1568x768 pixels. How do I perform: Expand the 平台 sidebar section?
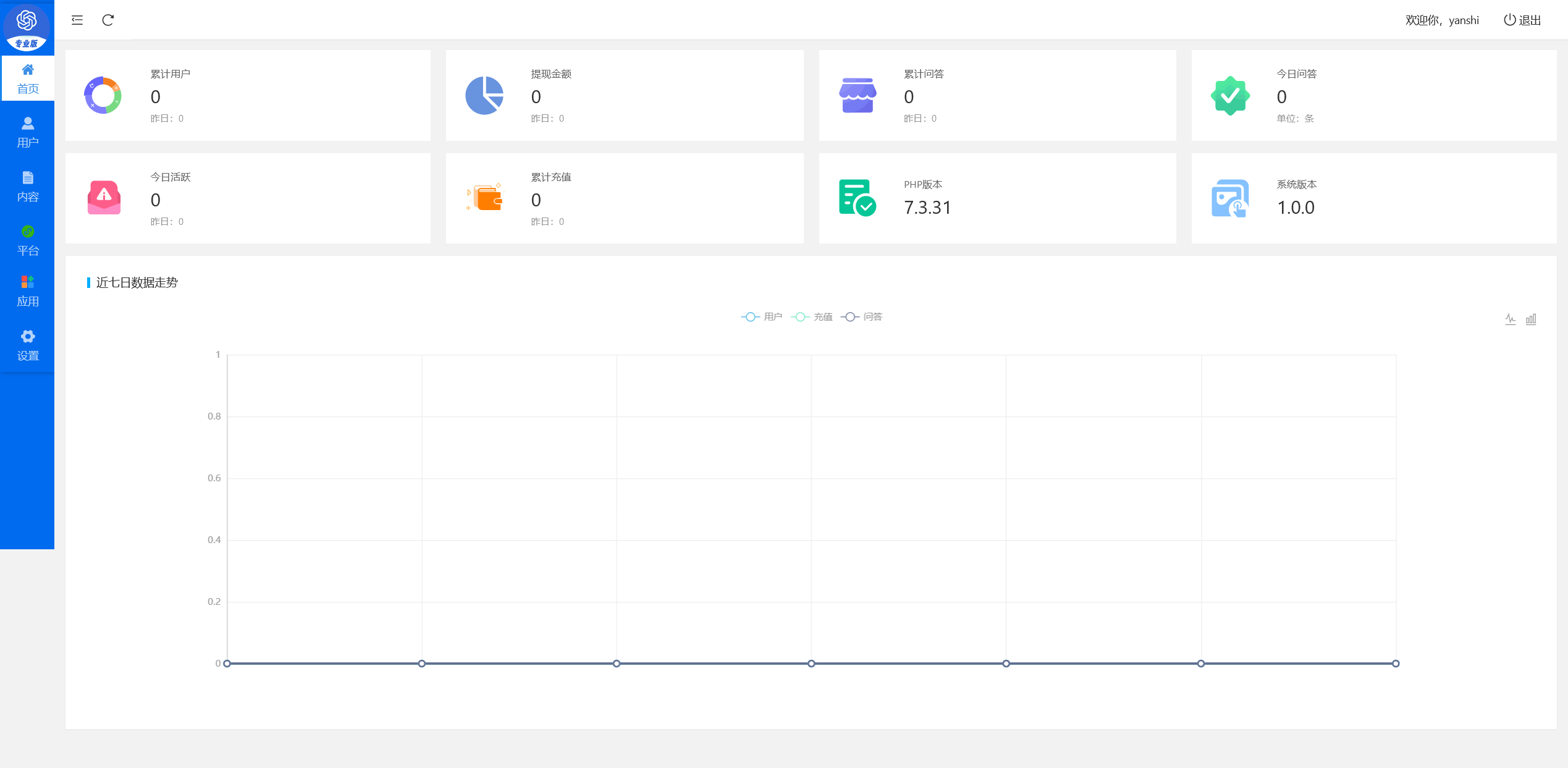[x=27, y=240]
